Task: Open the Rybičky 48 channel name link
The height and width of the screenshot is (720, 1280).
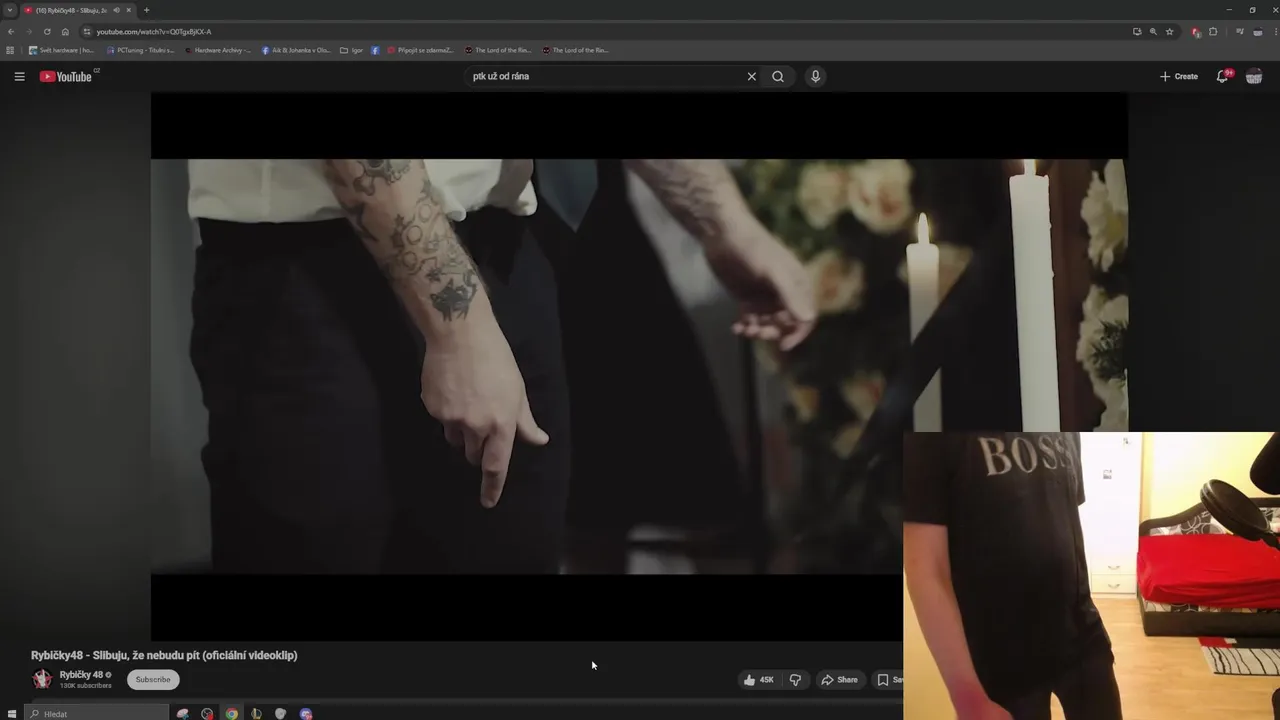Action: [x=81, y=675]
